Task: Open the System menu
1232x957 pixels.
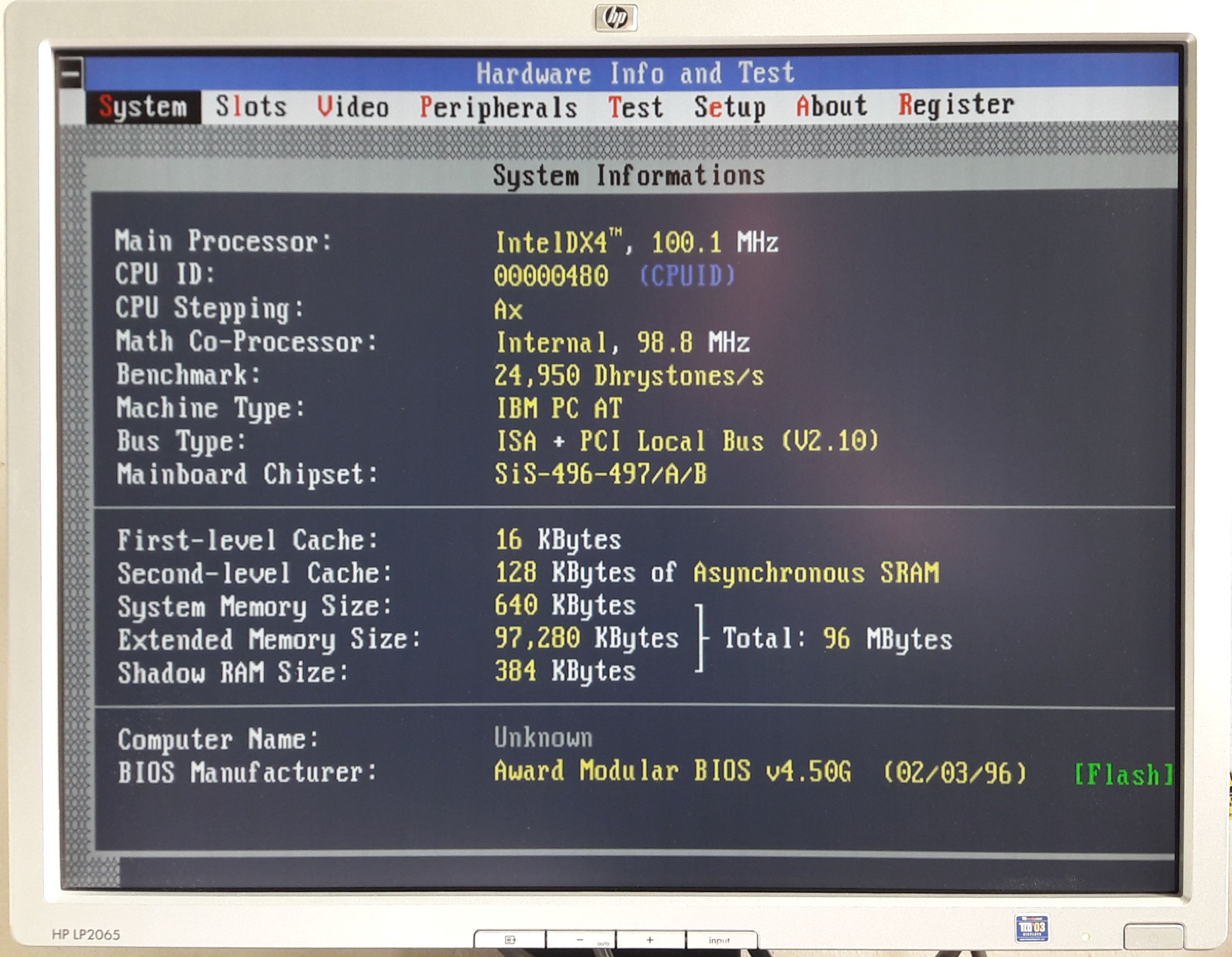Action: point(143,107)
